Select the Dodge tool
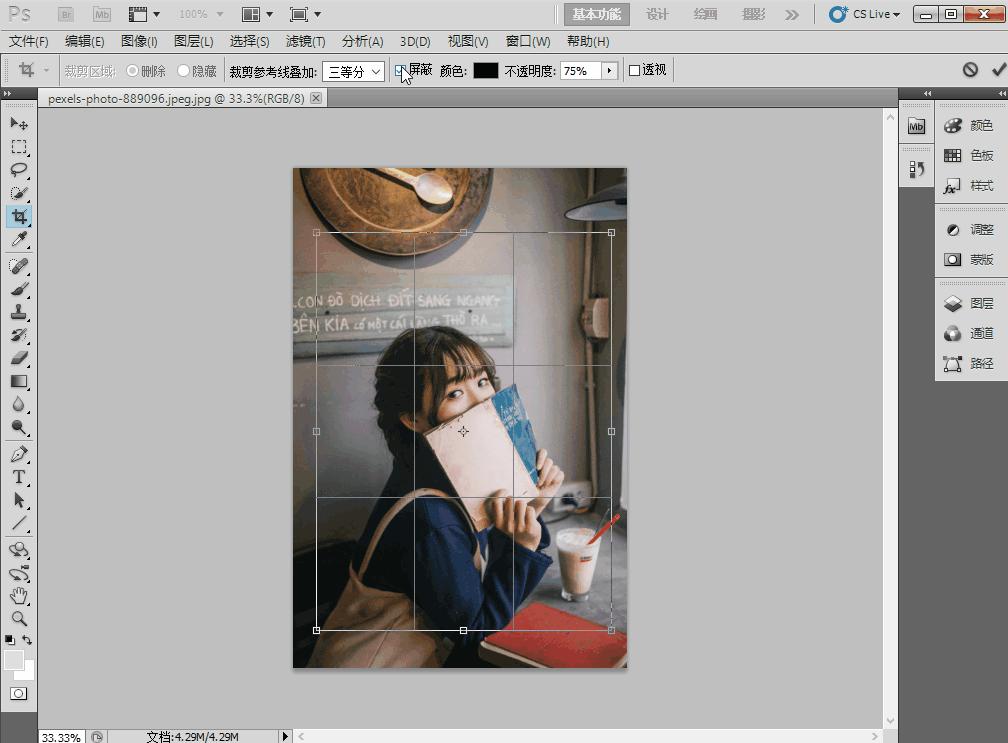The width and height of the screenshot is (1008, 743). point(19,427)
